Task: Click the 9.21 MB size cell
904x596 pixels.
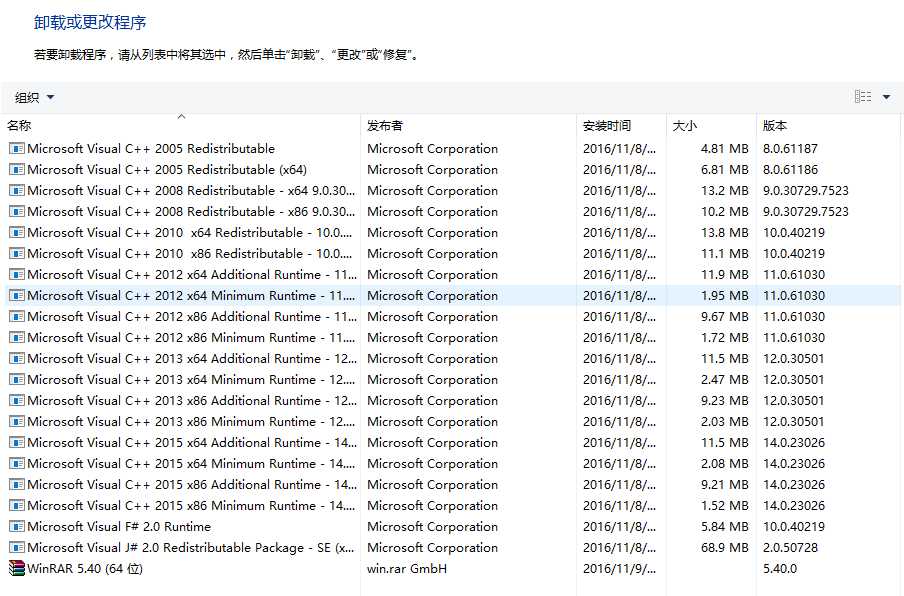Action: click(724, 485)
